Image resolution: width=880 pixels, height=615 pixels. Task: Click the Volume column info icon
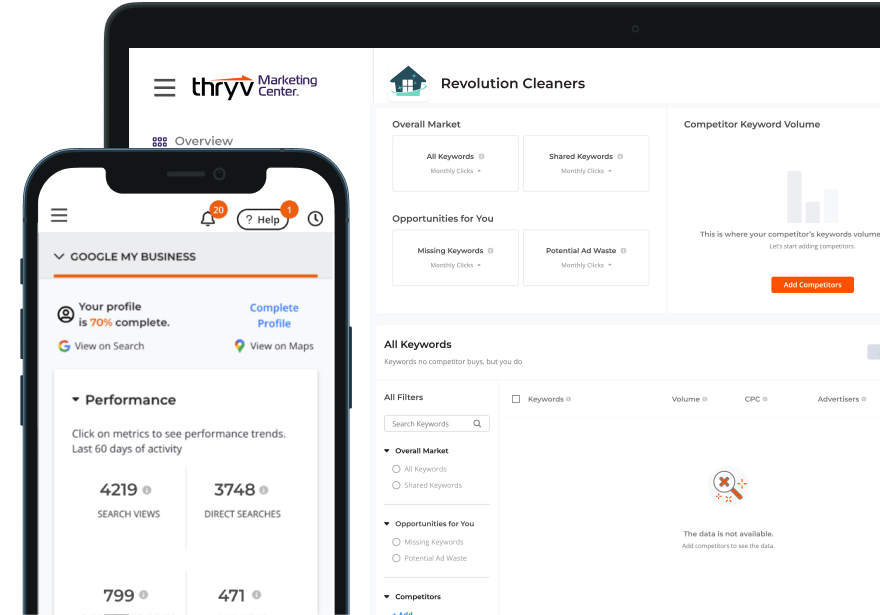[705, 399]
